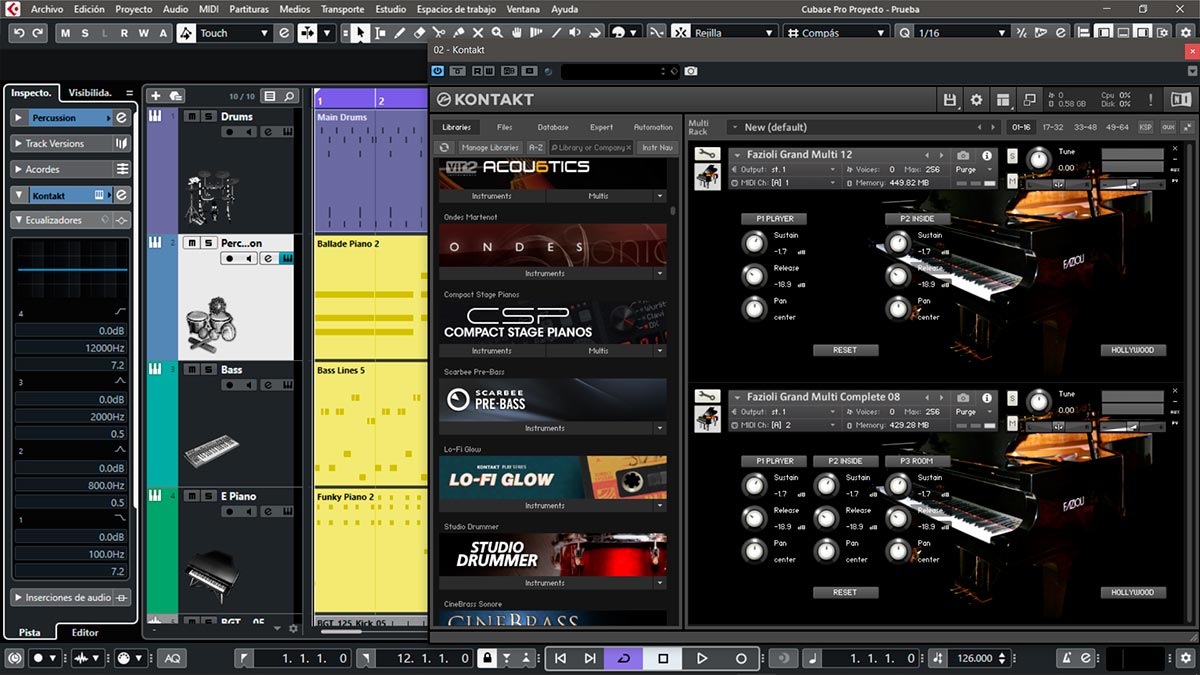Click Kontakt panic exclamation icon
Viewport: 1200px width, 675px height.
tap(1152, 100)
